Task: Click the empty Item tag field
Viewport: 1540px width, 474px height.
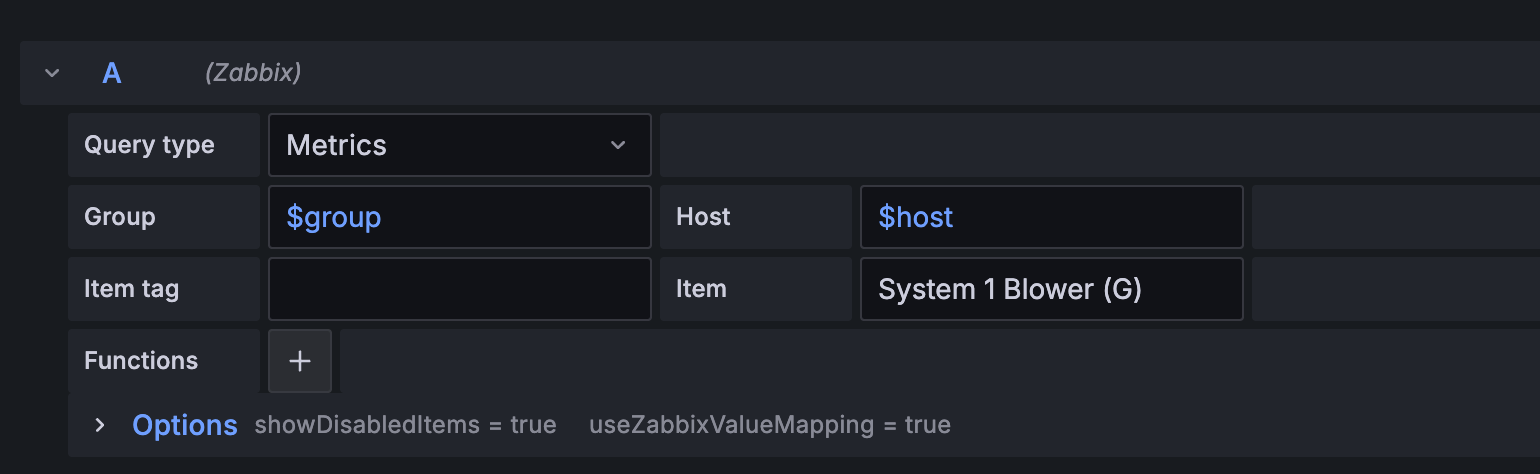Action: click(x=460, y=289)
